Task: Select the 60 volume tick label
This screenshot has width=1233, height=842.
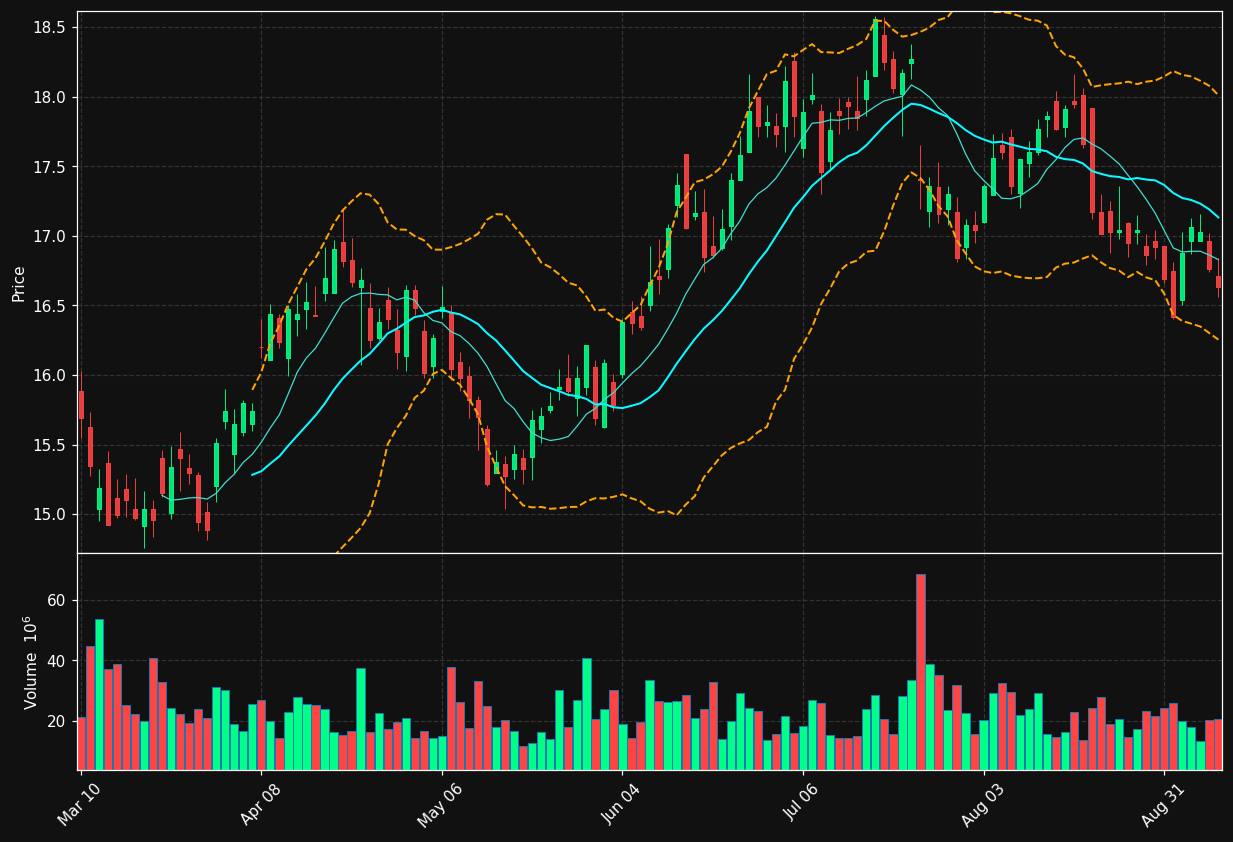Action: coord(57,600)
